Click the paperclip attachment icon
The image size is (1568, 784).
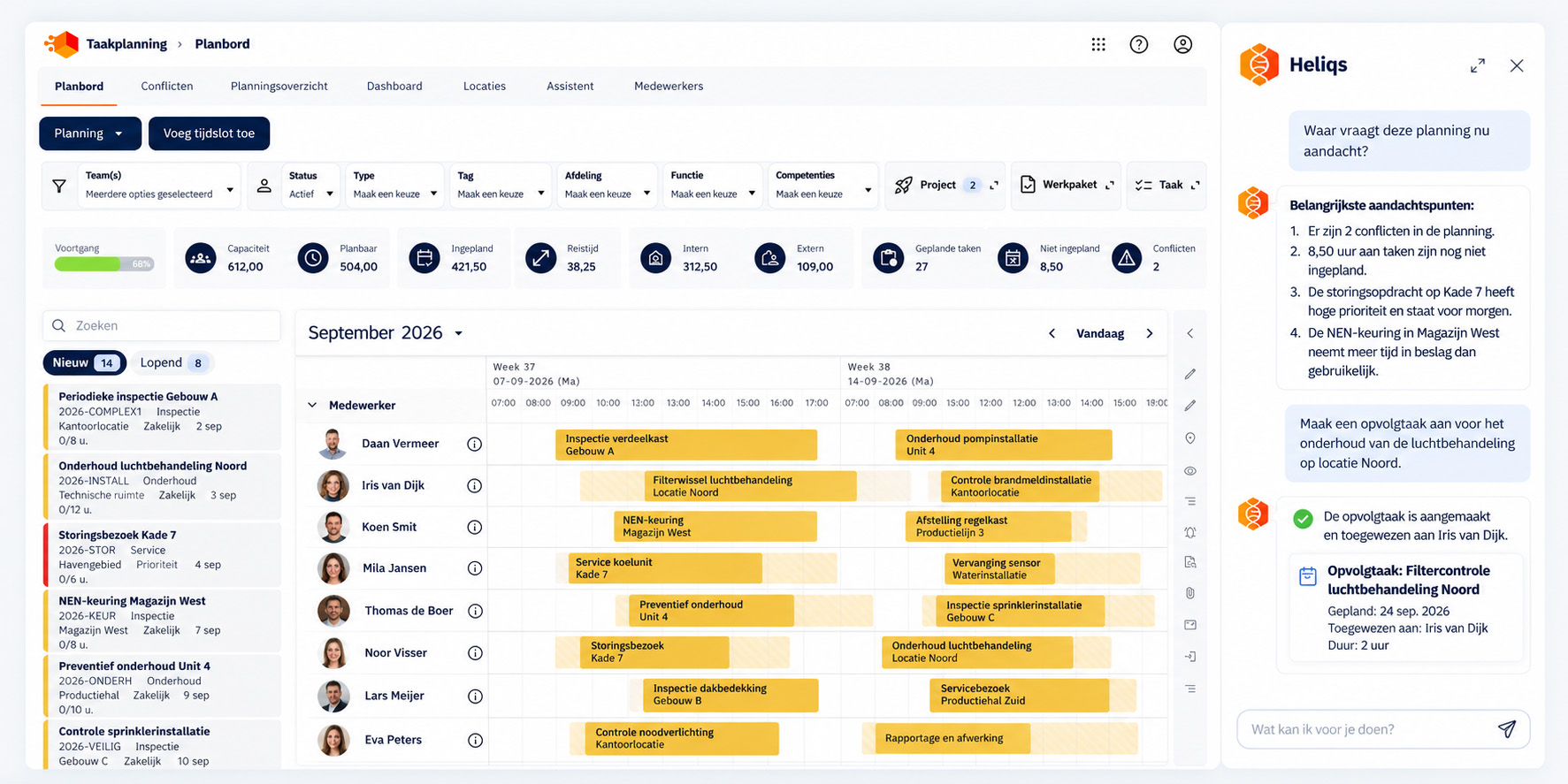click(x=1190, y=593)
